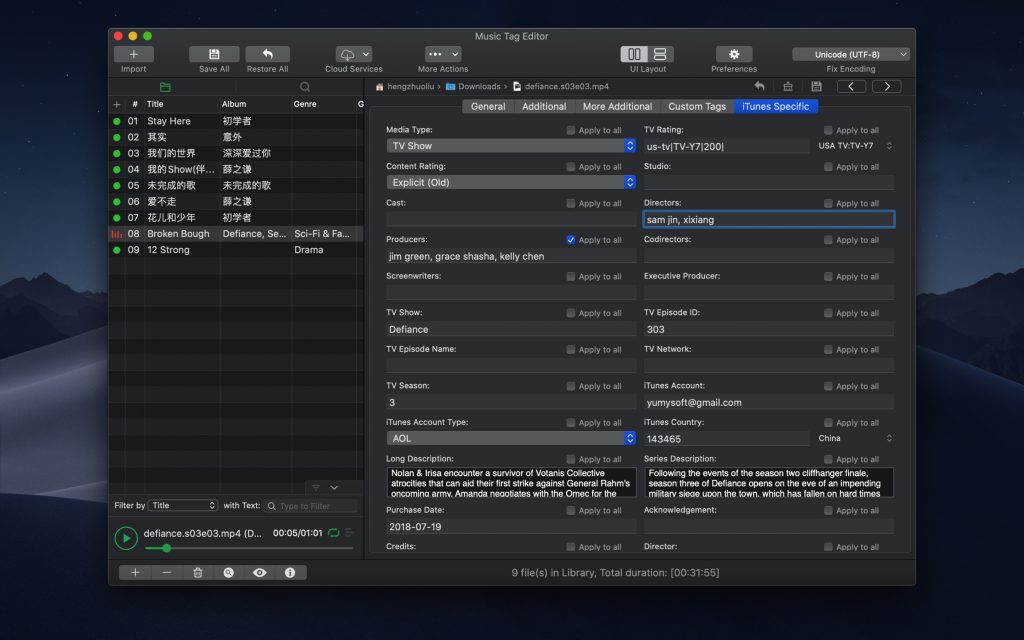Screen dimensions: 1024x640
Task: Open the China country selector
Action: click(855, 438)
